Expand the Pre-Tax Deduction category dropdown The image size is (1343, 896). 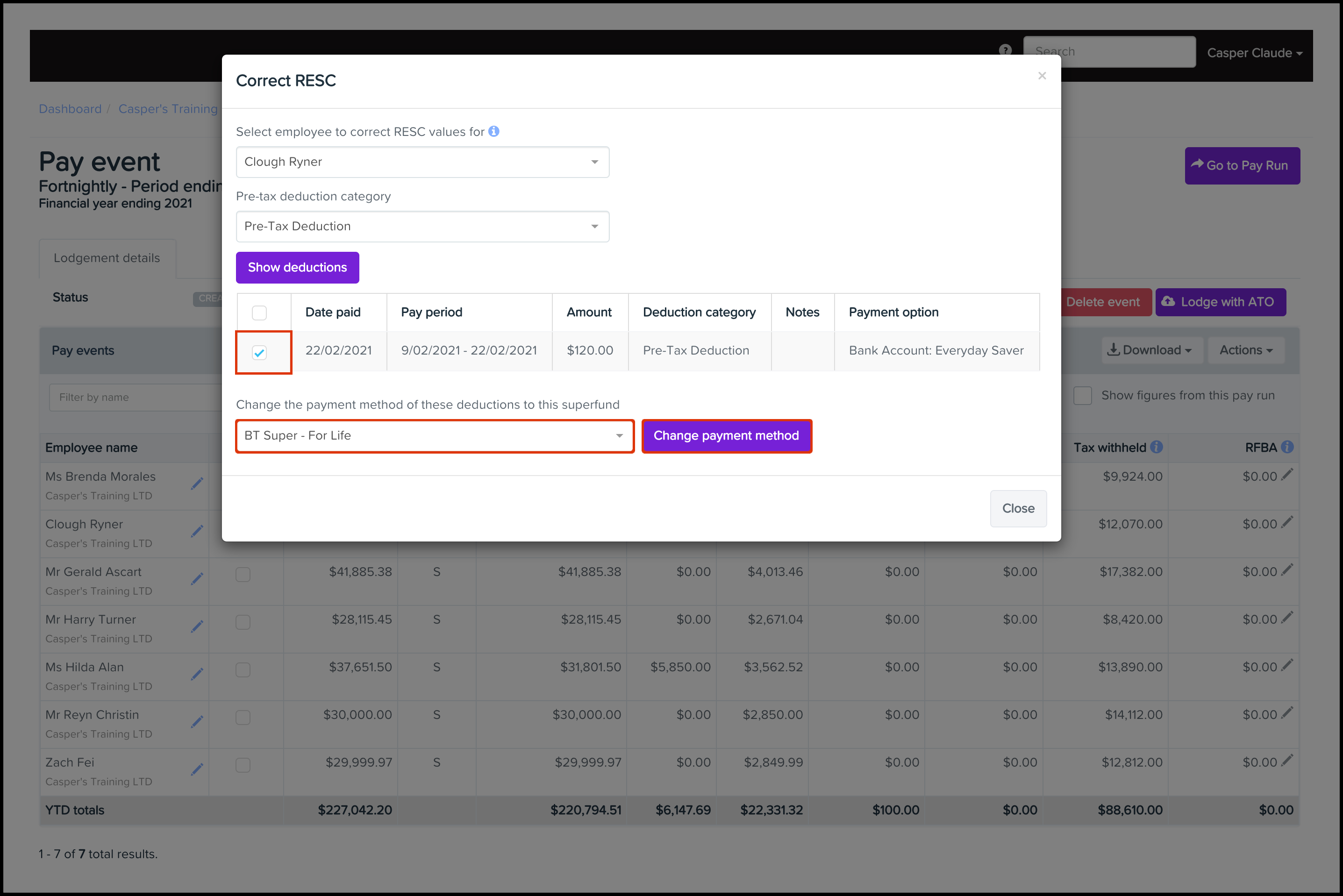coord(422,226)
